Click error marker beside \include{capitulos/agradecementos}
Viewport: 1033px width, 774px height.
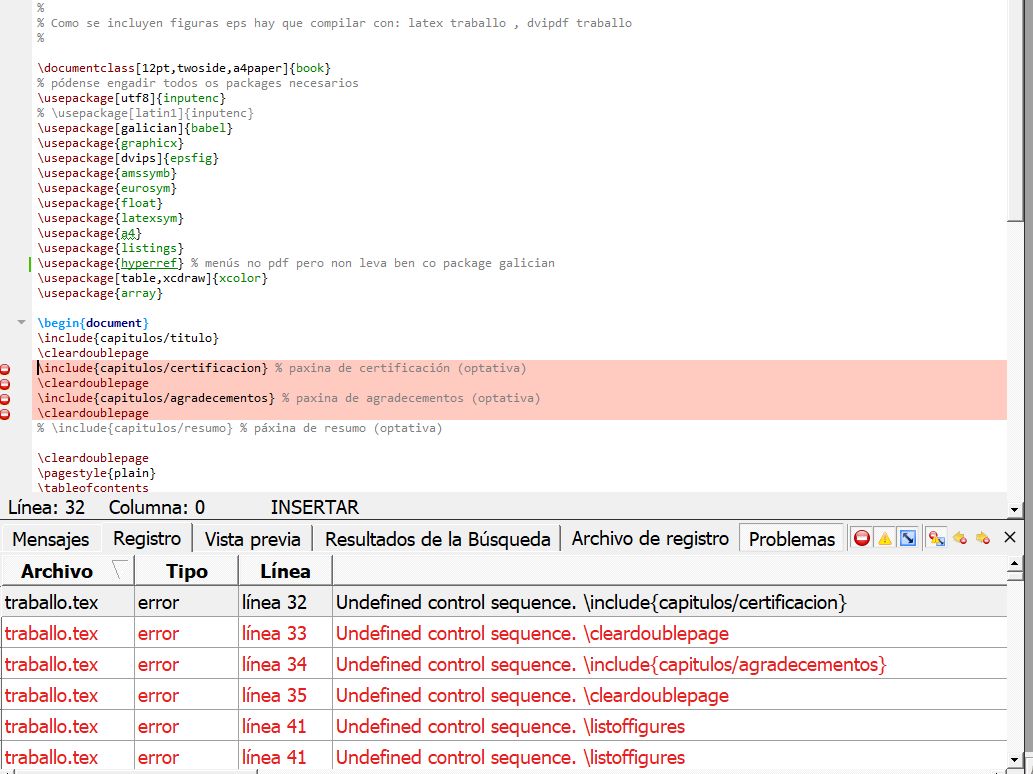coord(5,399)
